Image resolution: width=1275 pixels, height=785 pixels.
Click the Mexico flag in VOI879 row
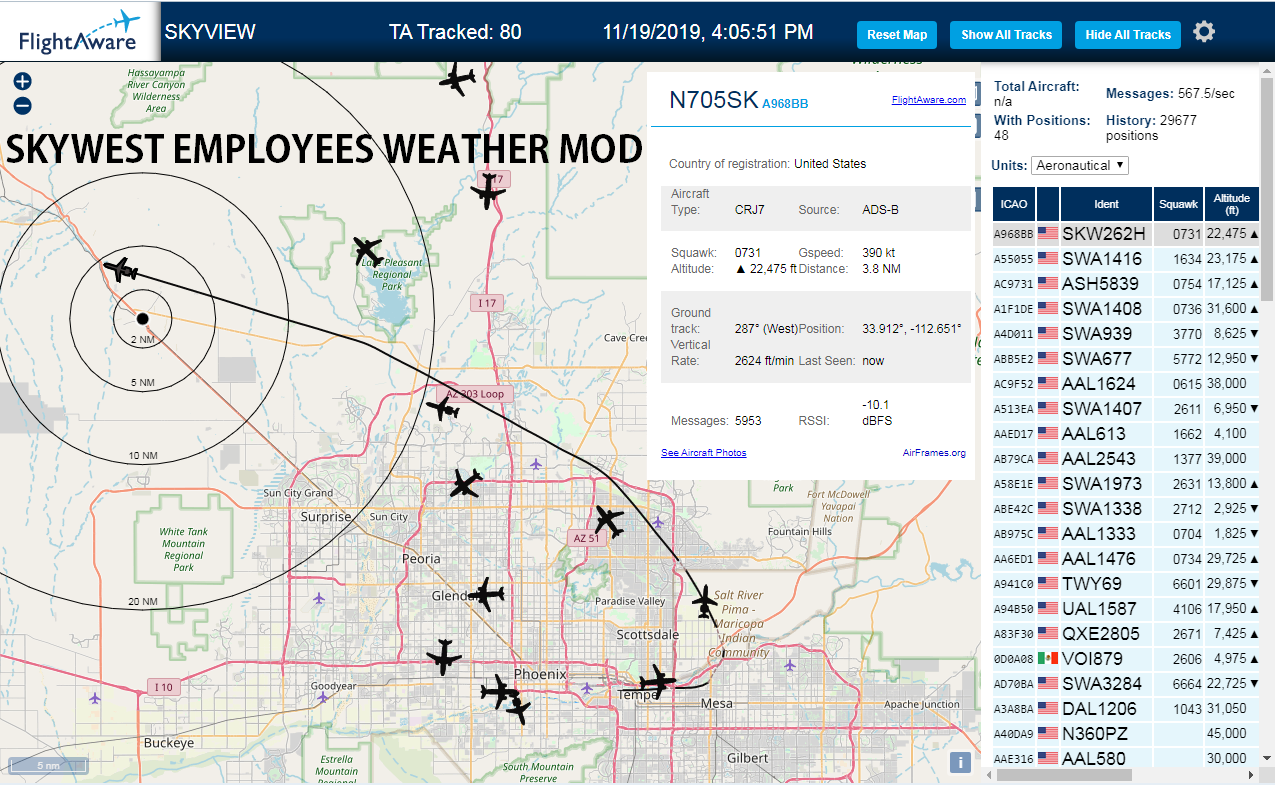point(1048,659)
